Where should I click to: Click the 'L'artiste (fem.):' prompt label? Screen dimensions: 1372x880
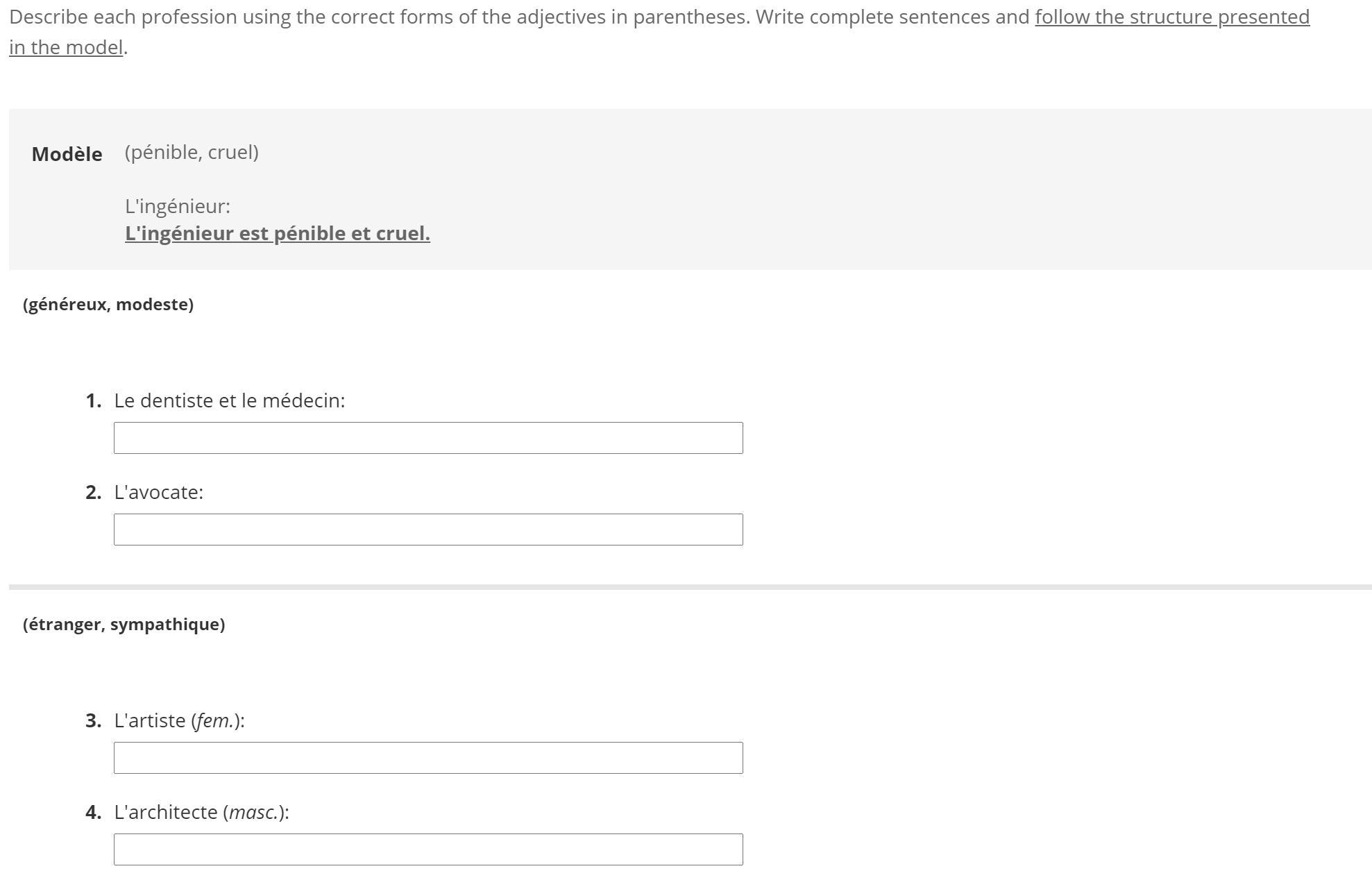[x=180, y=720]
